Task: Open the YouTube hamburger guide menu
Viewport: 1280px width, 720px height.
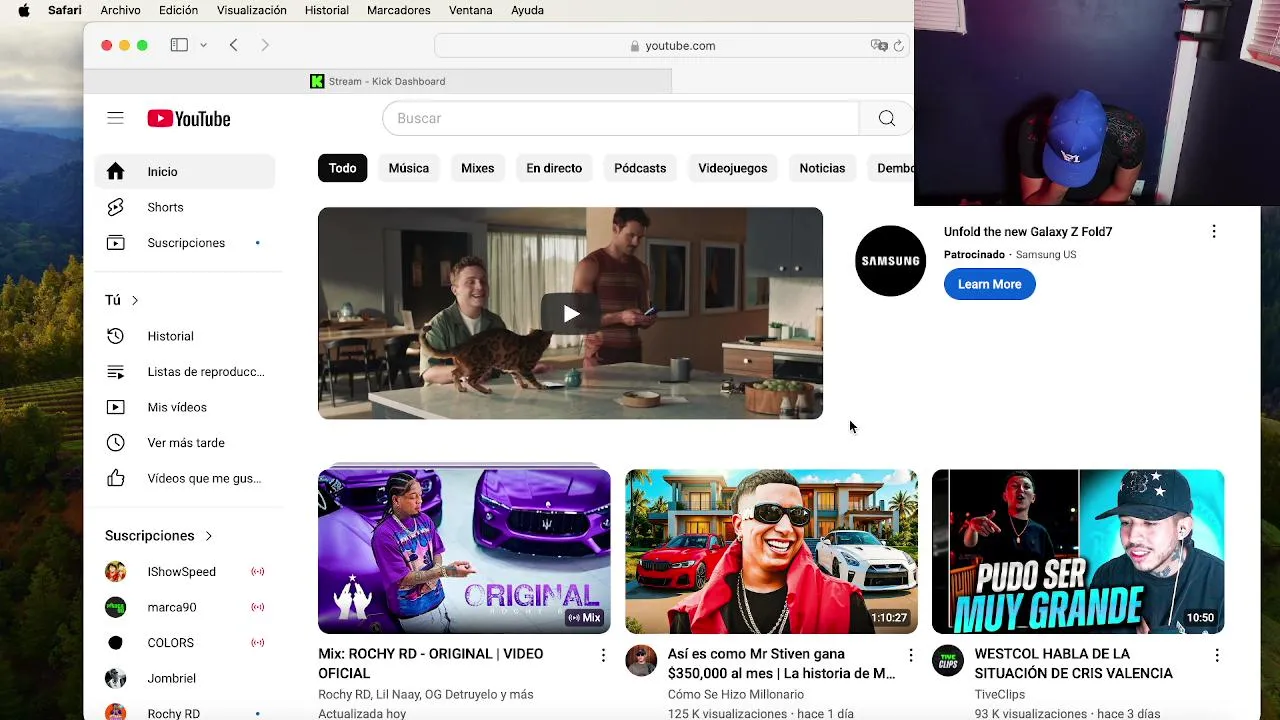Action: [115, 118]
